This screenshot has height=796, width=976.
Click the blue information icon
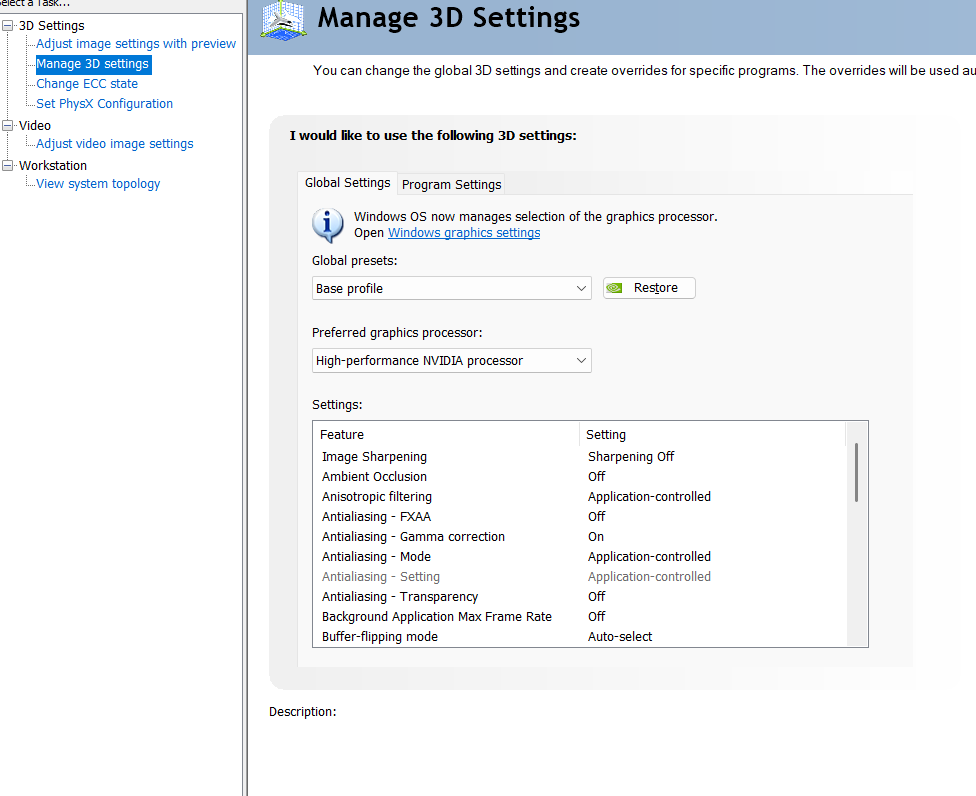(328, 225)
